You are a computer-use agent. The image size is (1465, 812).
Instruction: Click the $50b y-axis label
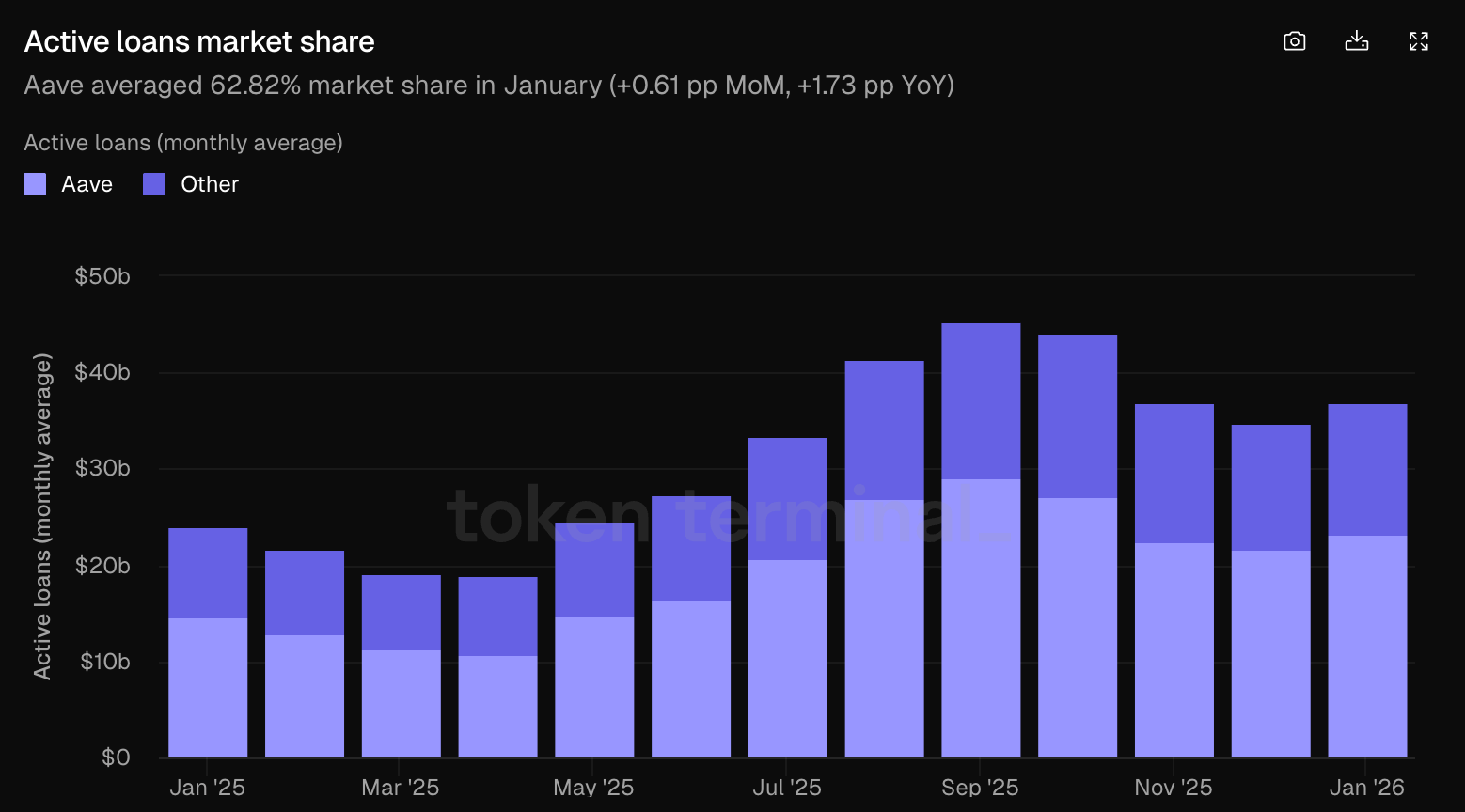click(102, 276)
